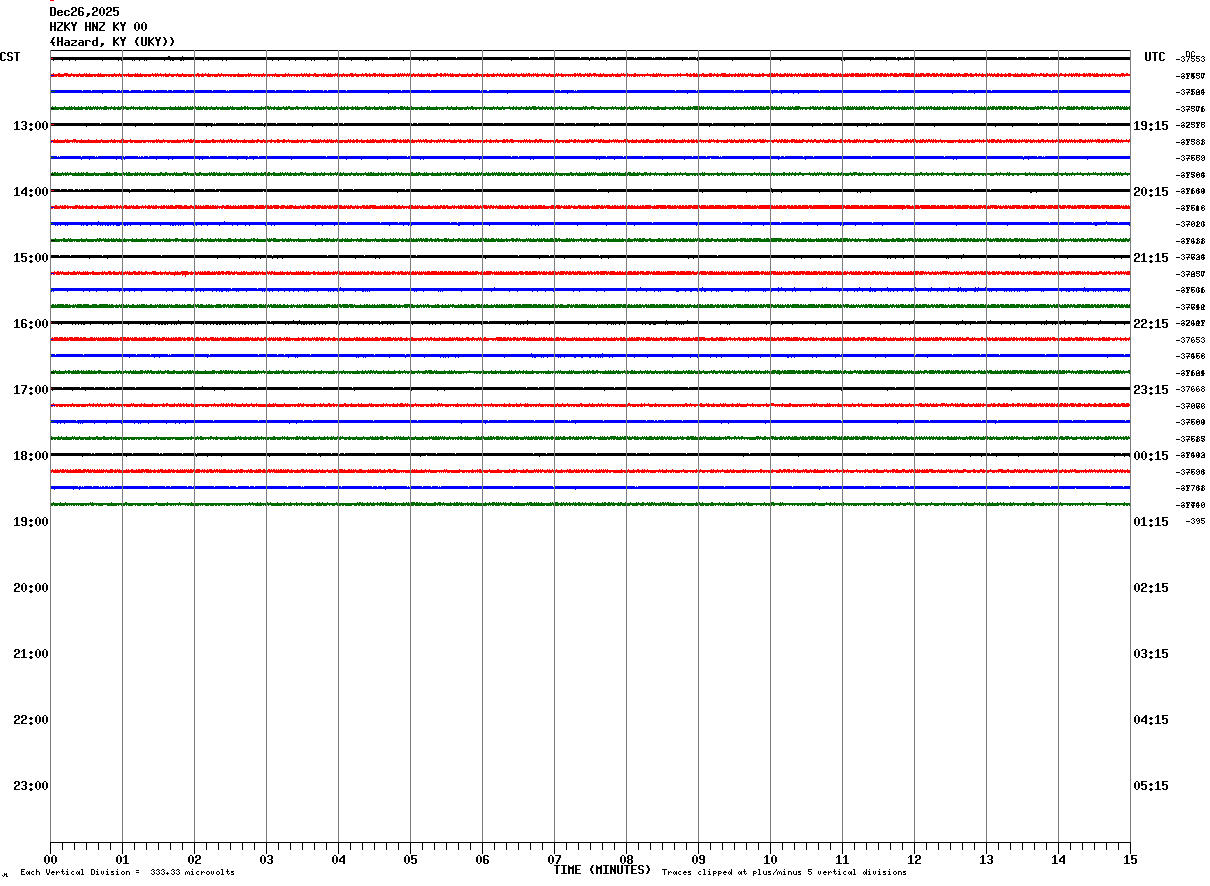Click the TIME (MINUTES) axis title
The height and width of the screenshot is (886, 1210).
602,870
